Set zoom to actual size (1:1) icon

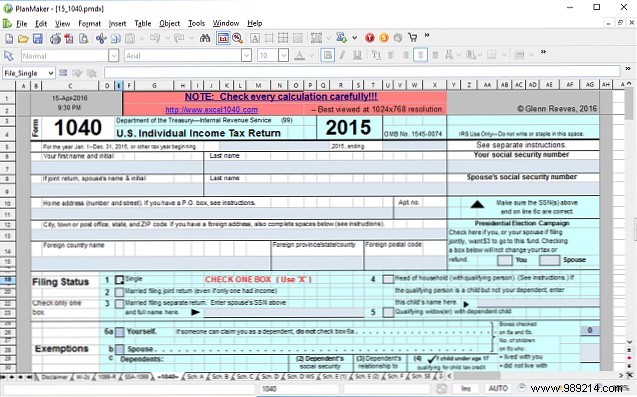[223, 38]
